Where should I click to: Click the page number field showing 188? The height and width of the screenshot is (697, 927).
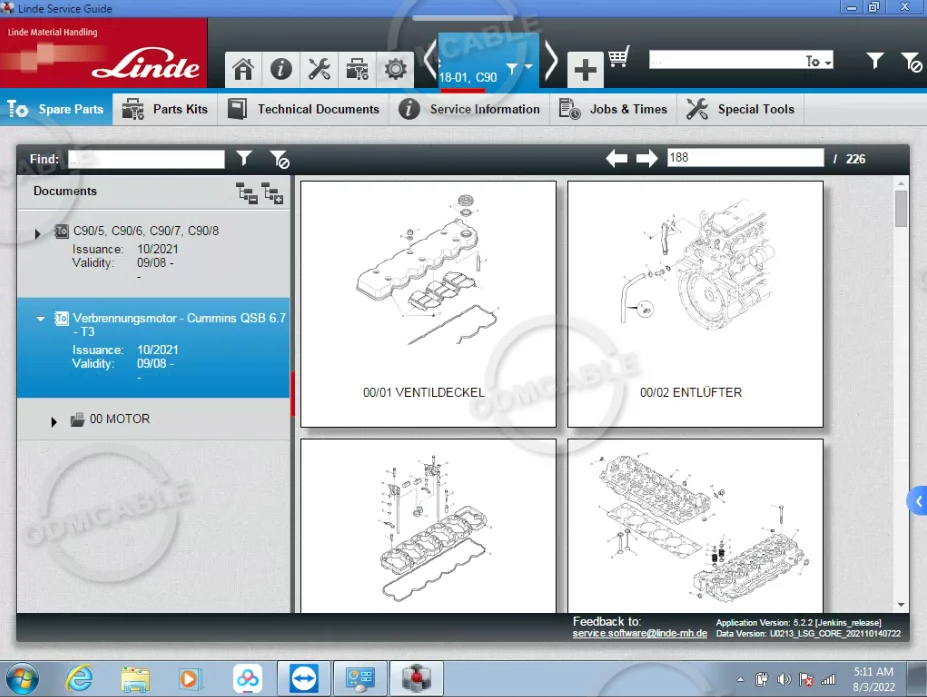745,157
